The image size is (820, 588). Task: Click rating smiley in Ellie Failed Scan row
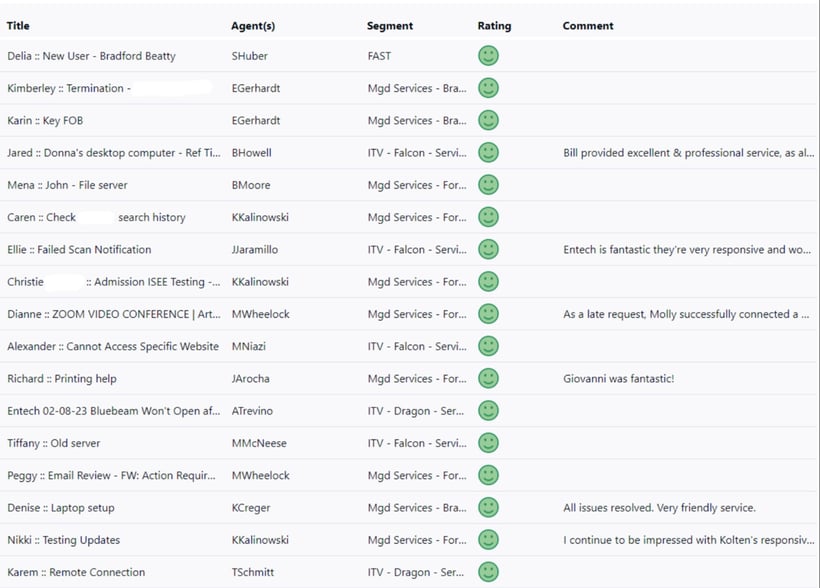coord(488,250)
